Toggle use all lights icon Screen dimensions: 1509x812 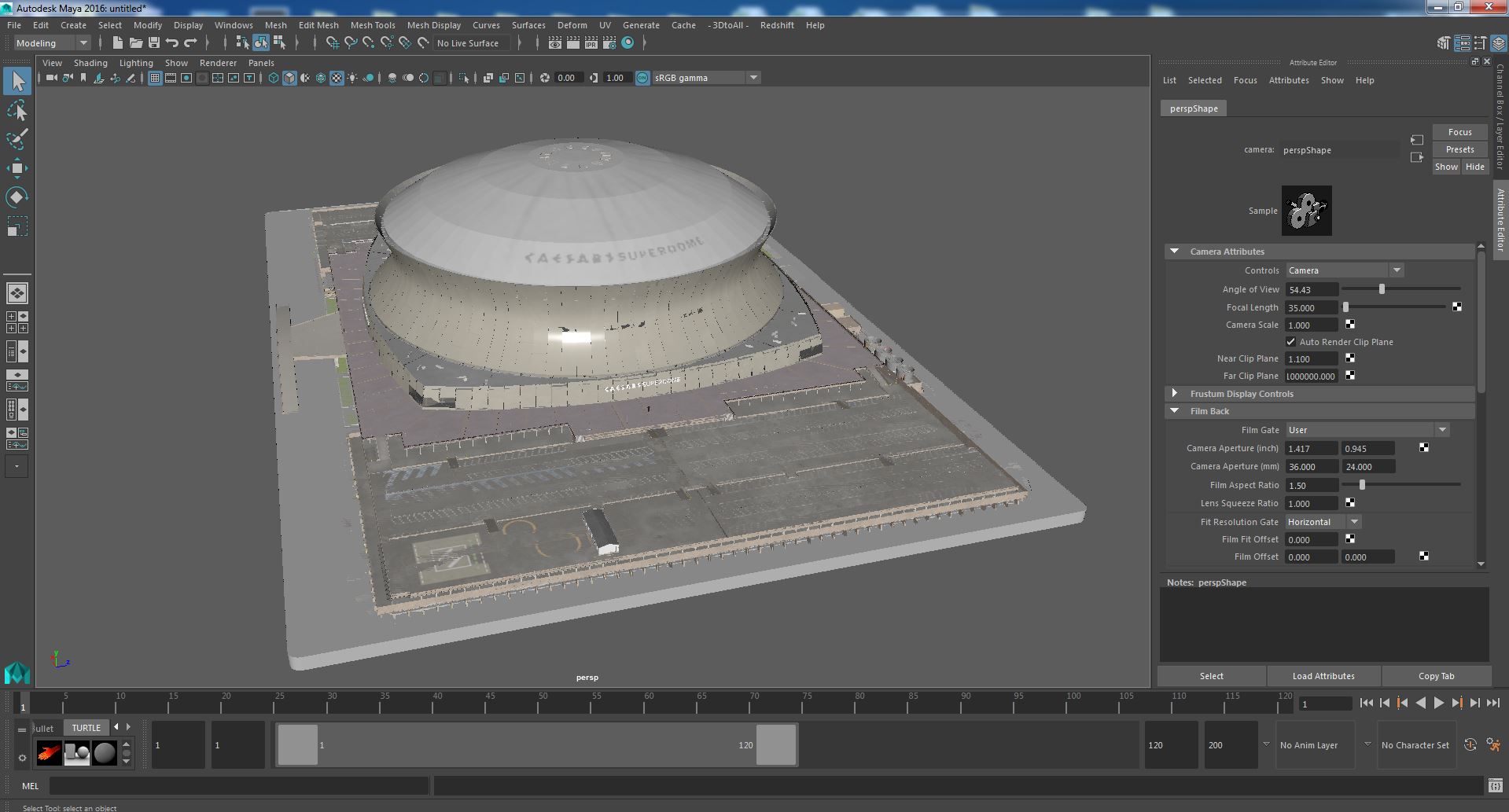pyautogui.click(x=352, y=78)
